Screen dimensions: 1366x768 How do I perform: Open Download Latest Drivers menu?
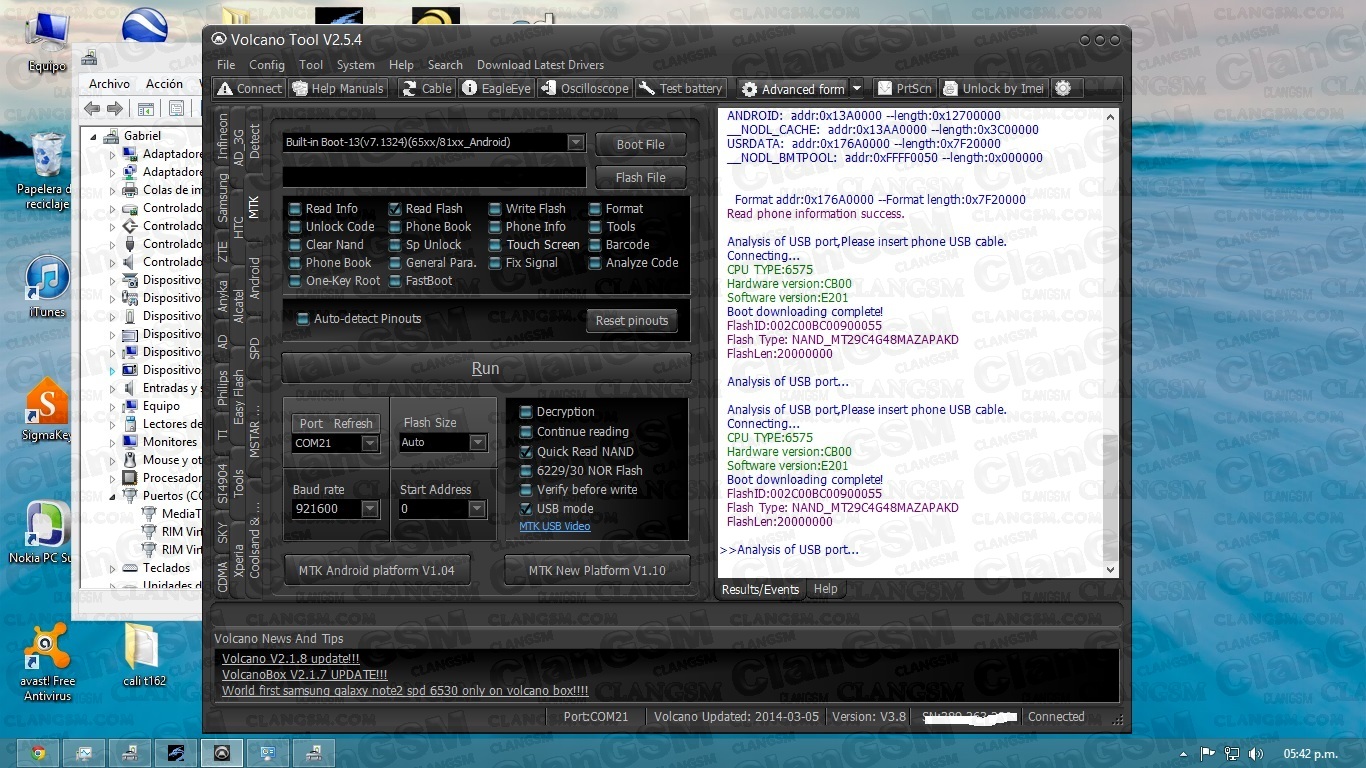pos(540,65)
